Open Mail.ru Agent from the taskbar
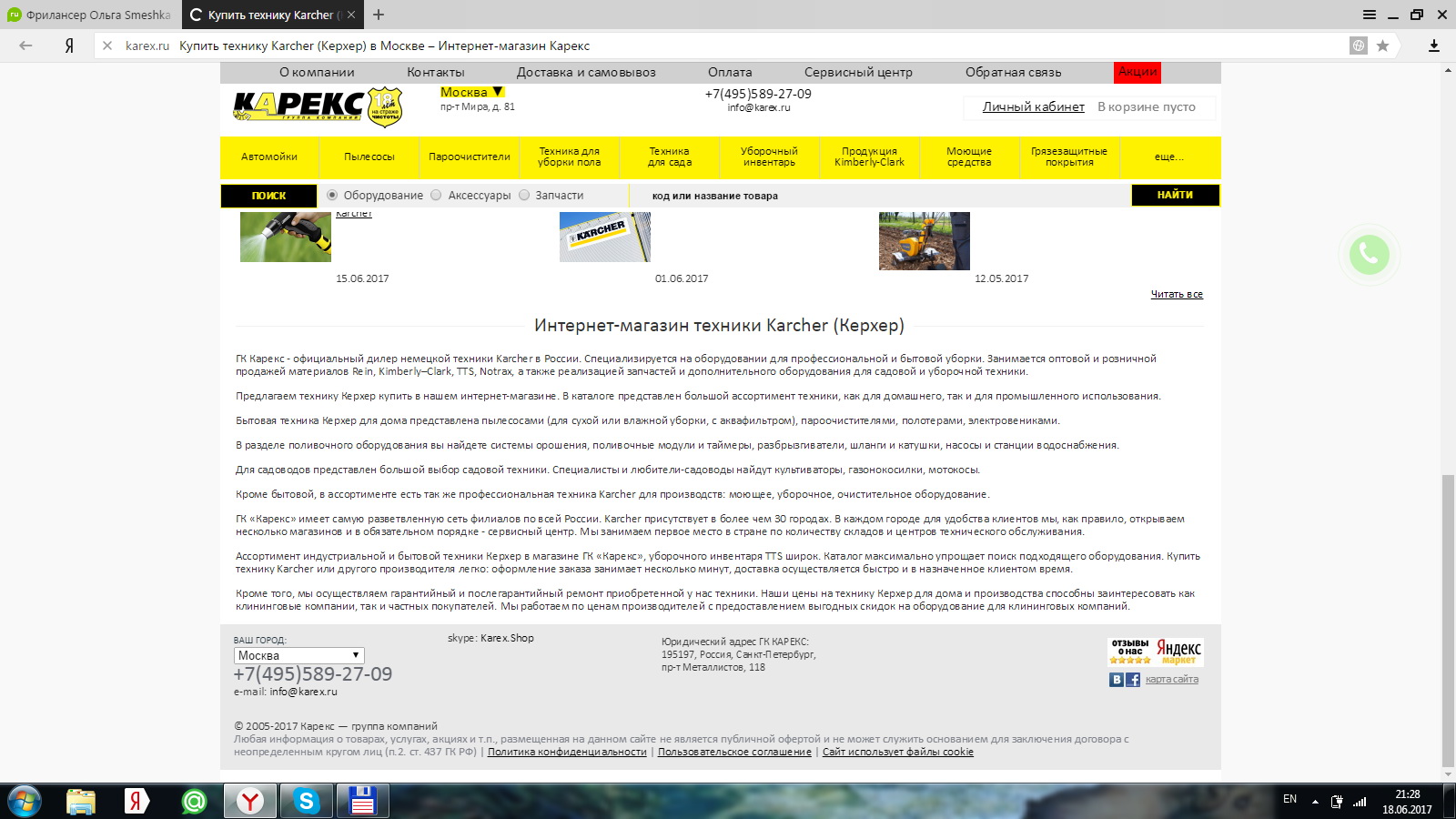This screenshot has width=1456, height=819. (x=194, y=801)
